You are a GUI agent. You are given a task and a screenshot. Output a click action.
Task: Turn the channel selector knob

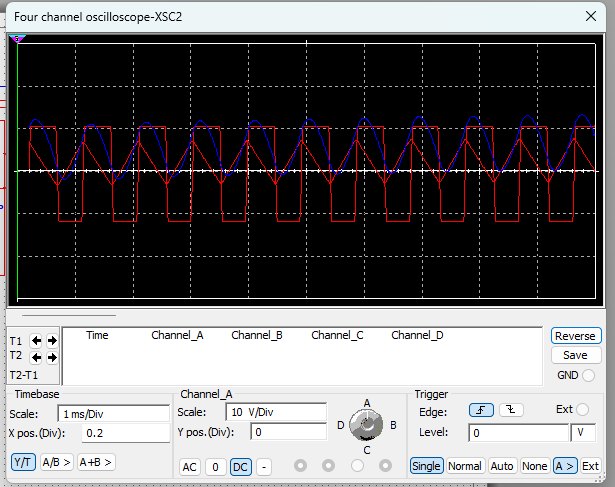click(366, 425)
